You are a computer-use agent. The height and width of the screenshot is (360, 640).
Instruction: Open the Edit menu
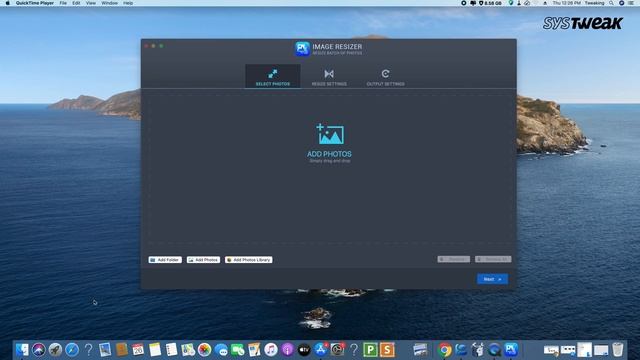76,3
